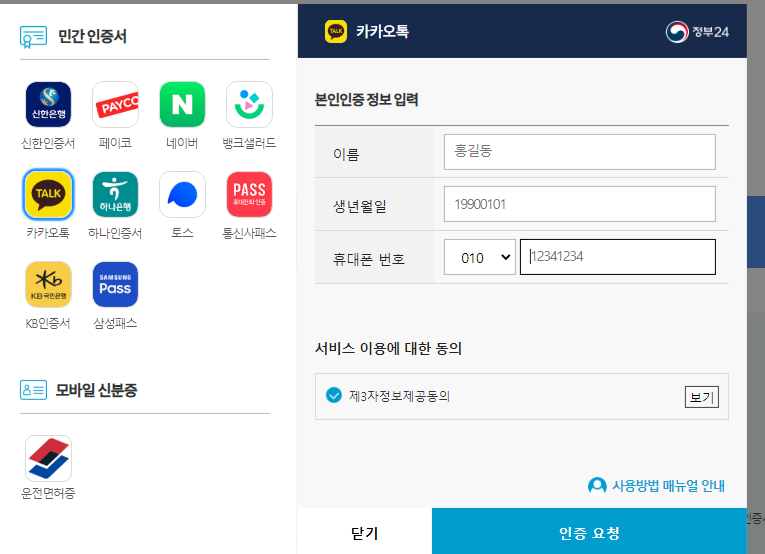Image resolution: width=765 pixels, height=554 pixels.
Task: Click the 운전면허증 label text
Action: [x=48, y=493]
